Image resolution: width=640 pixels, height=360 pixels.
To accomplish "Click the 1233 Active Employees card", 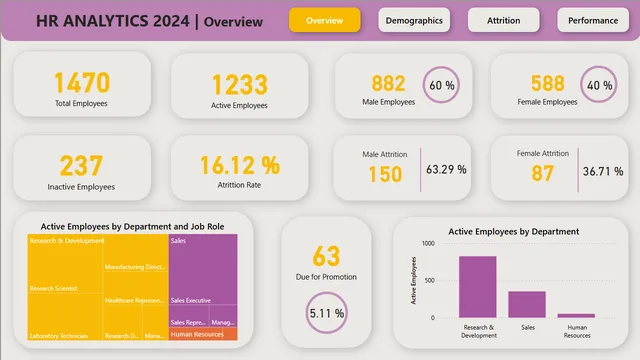I will [x=240, y=86].
